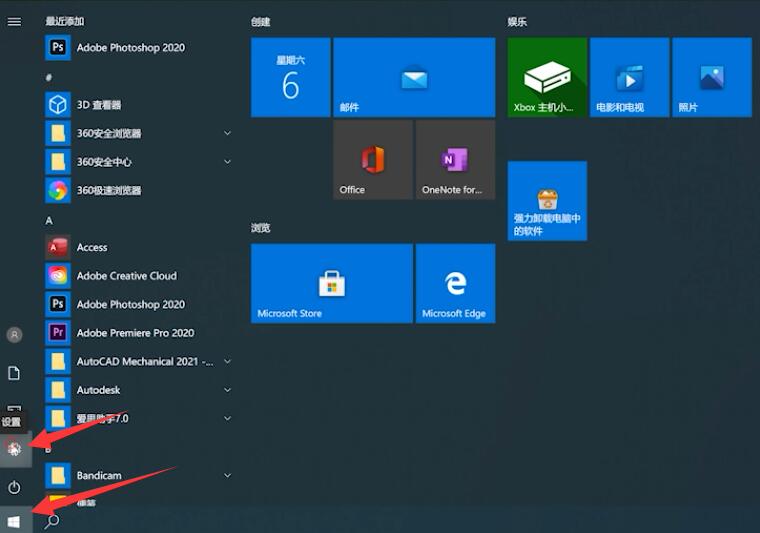Screen dimensions: 760x533
Task: Open Settings gear in sidebar
Action: point(15,449)
